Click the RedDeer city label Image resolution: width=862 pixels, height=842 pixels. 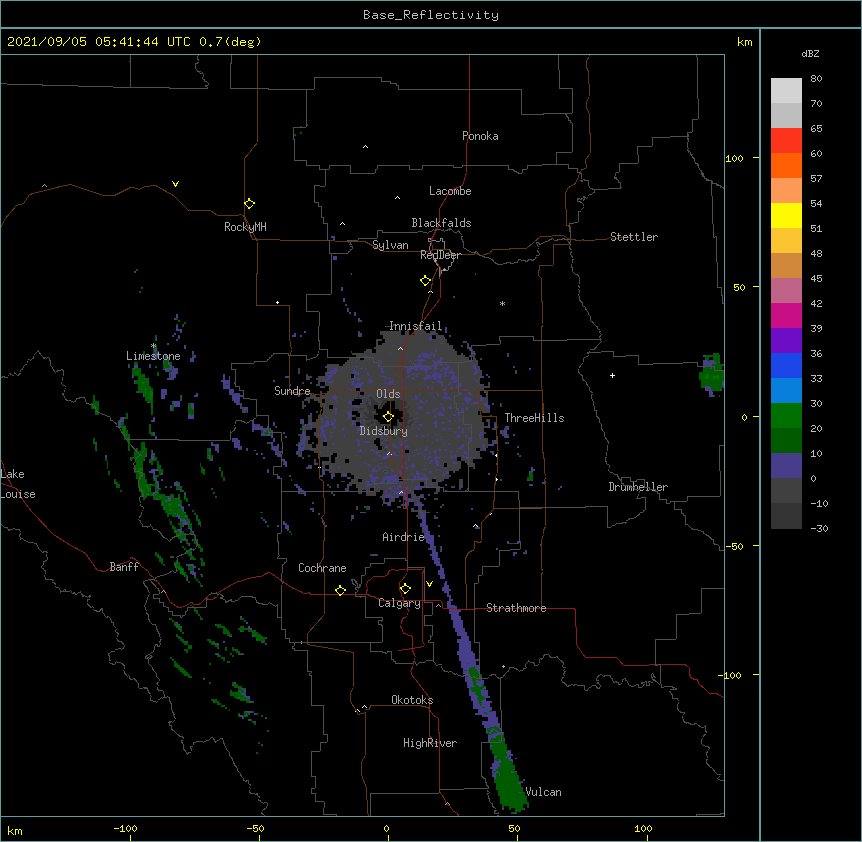[440, 255]
